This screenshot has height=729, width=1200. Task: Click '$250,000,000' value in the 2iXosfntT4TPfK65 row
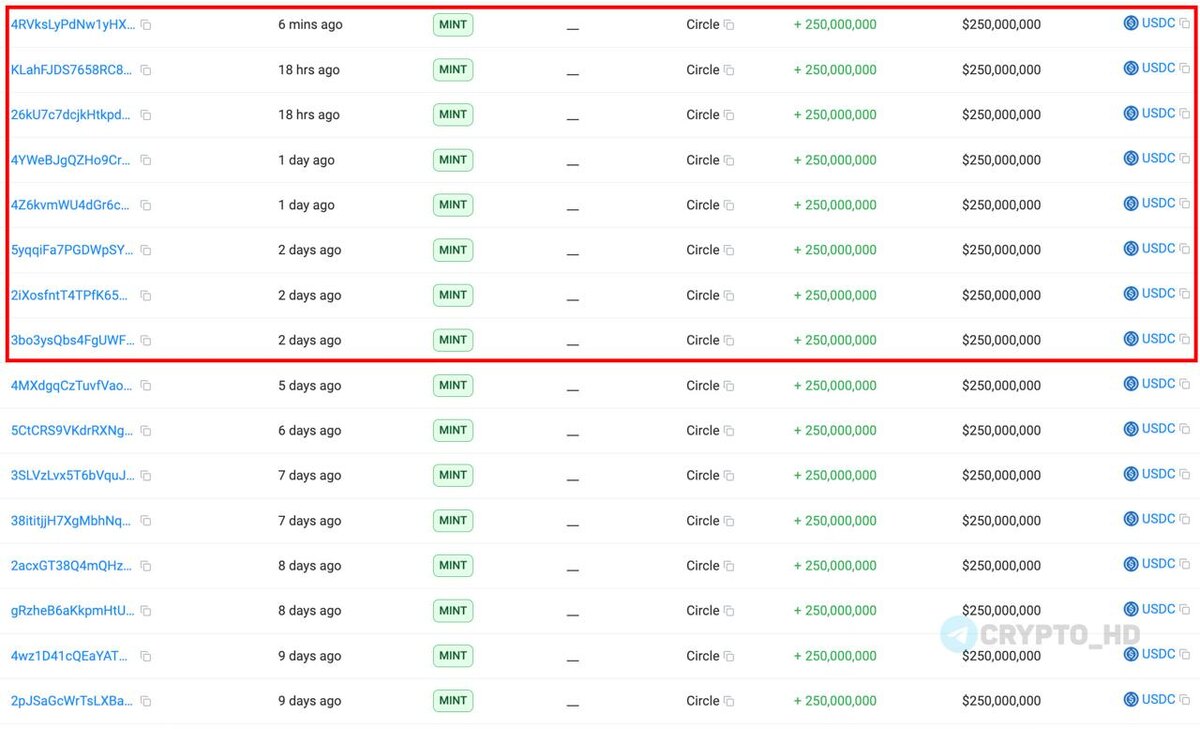point(1001,295)
